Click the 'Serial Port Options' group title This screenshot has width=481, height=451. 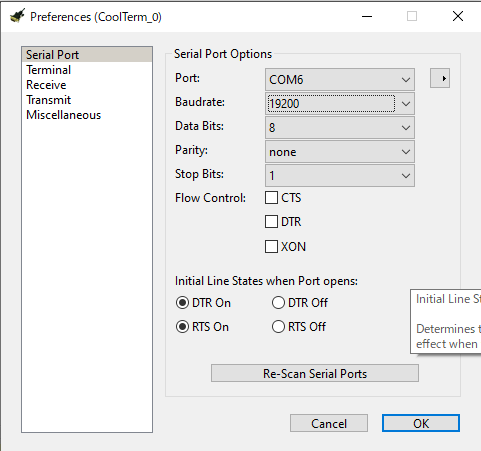pyautogui.click(x=223, y=54)
